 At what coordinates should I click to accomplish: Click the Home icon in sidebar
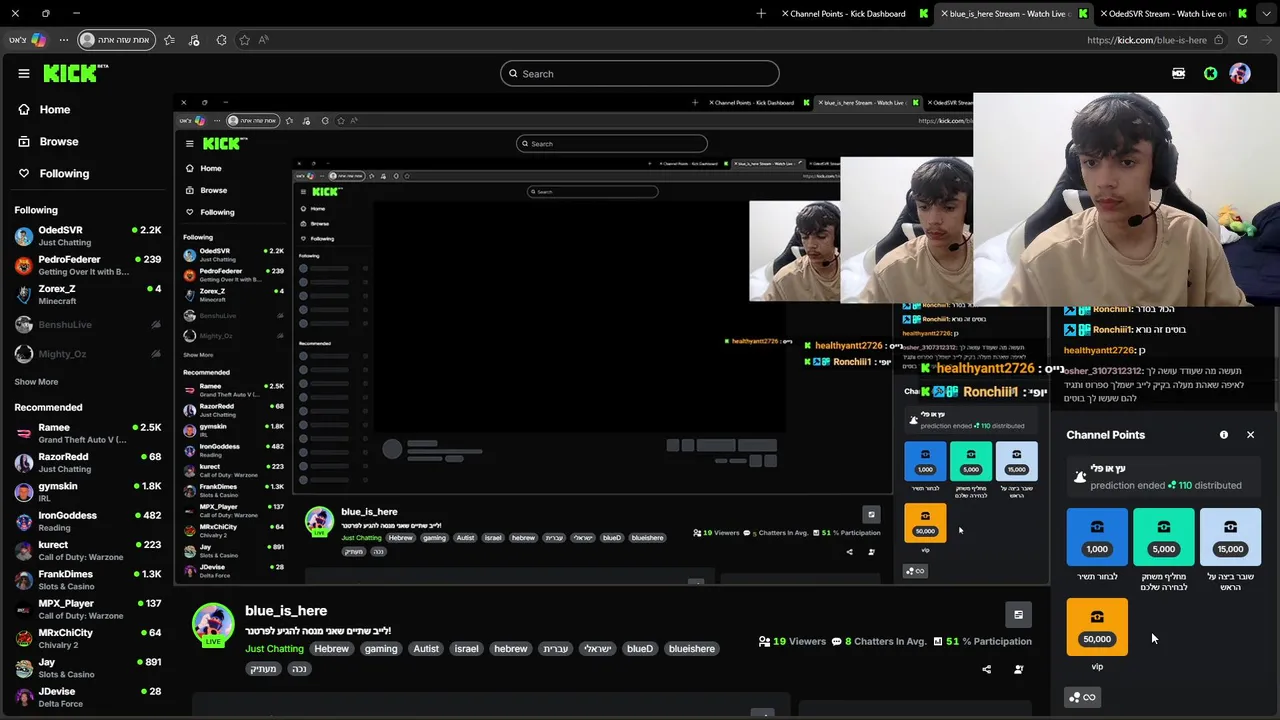[x=24, y=109]
